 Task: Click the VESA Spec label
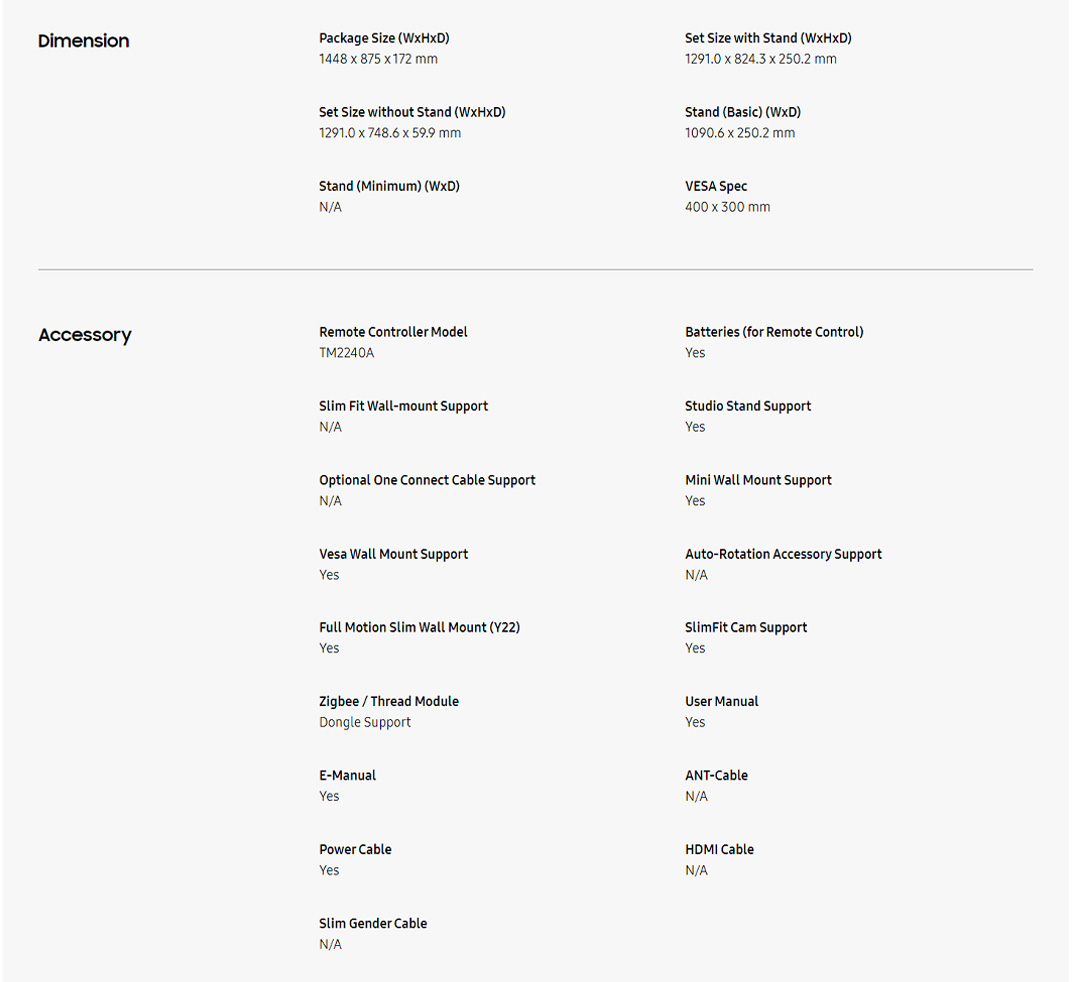[x=716, y=186]
